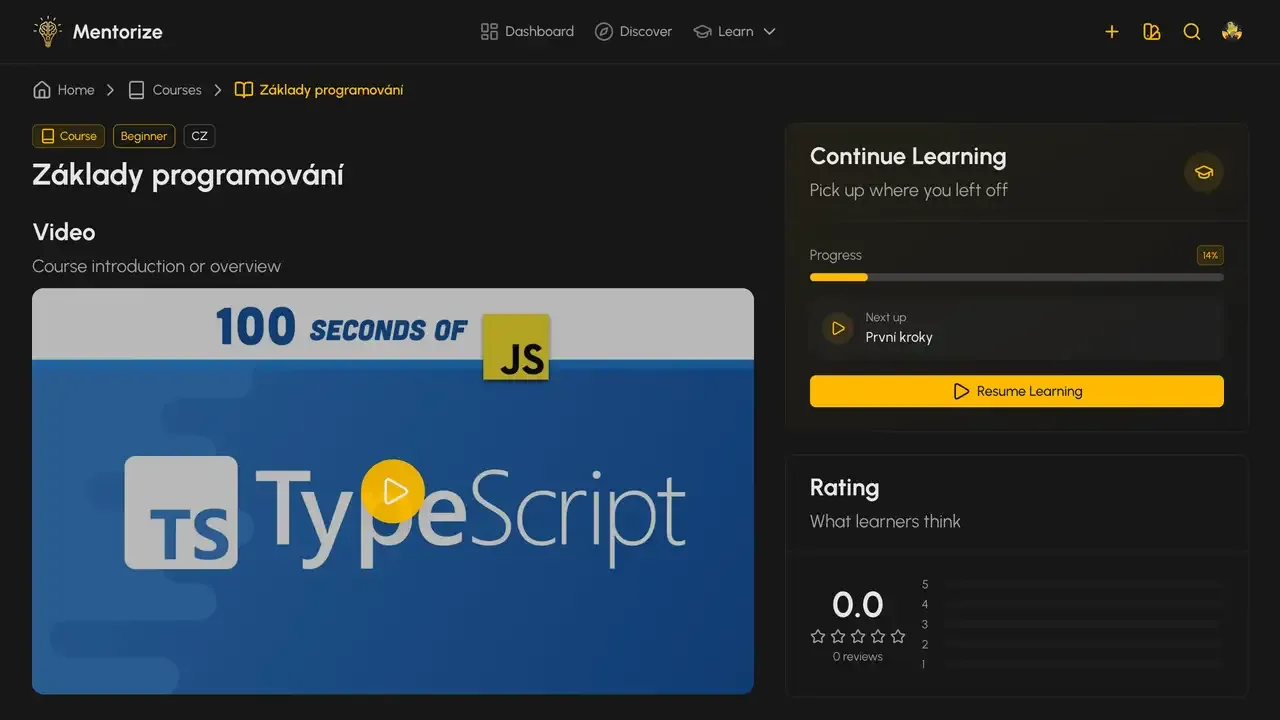Click the course title Základy programování heading

[x=188, y=175]
